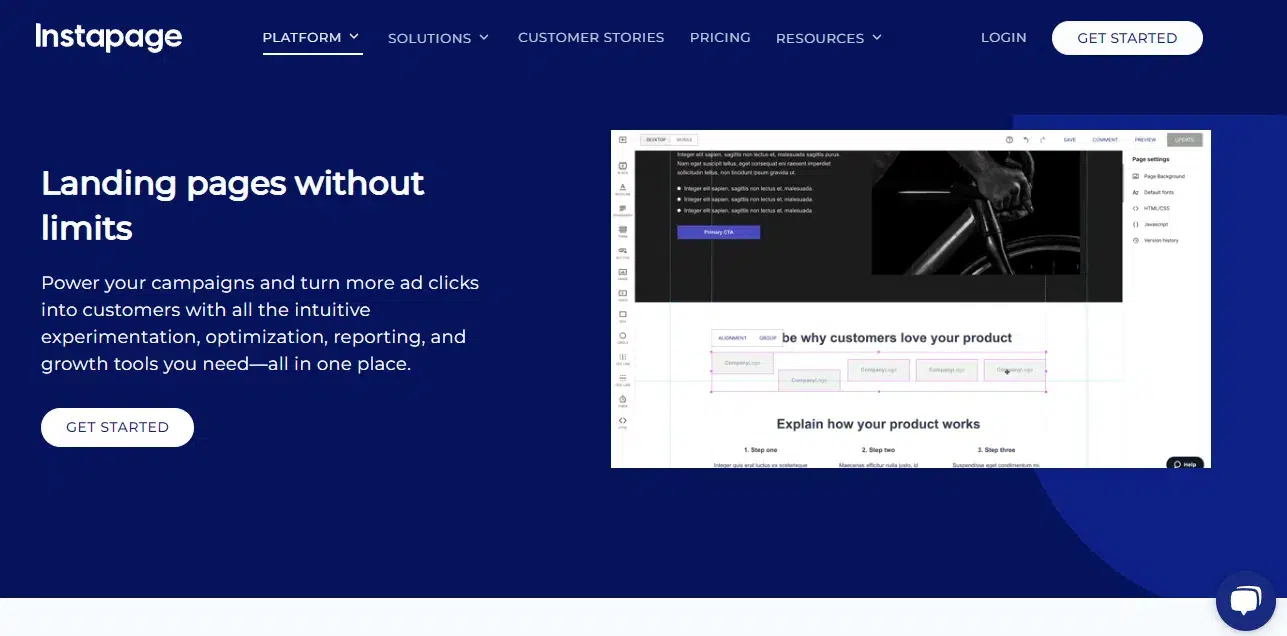1287x636 pixels.
Task: Select the HTML element icon
Action: (x=622, y=422)
